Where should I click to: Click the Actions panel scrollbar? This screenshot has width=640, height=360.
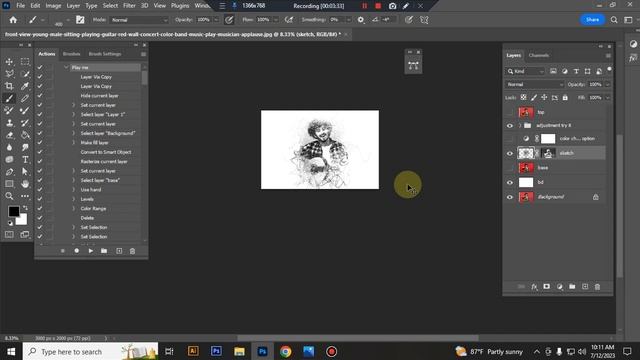click(144, 78)
